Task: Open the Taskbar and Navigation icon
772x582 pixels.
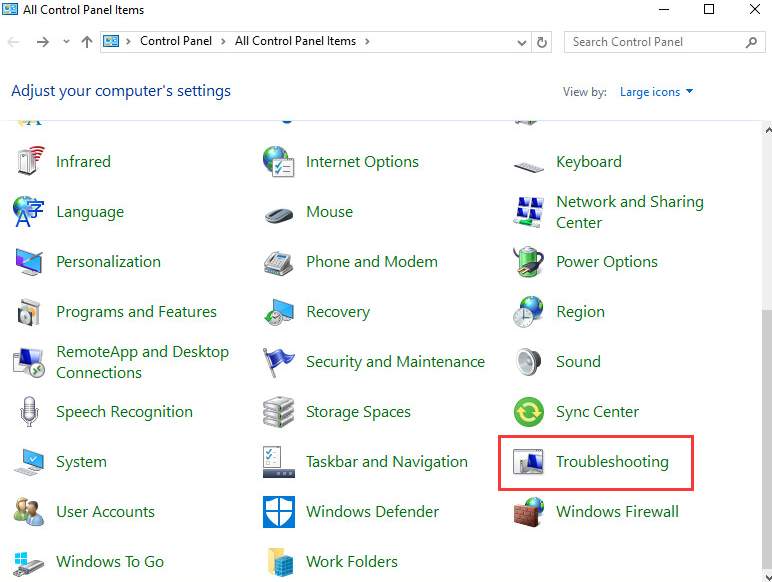Action: [x=279, y=462]
